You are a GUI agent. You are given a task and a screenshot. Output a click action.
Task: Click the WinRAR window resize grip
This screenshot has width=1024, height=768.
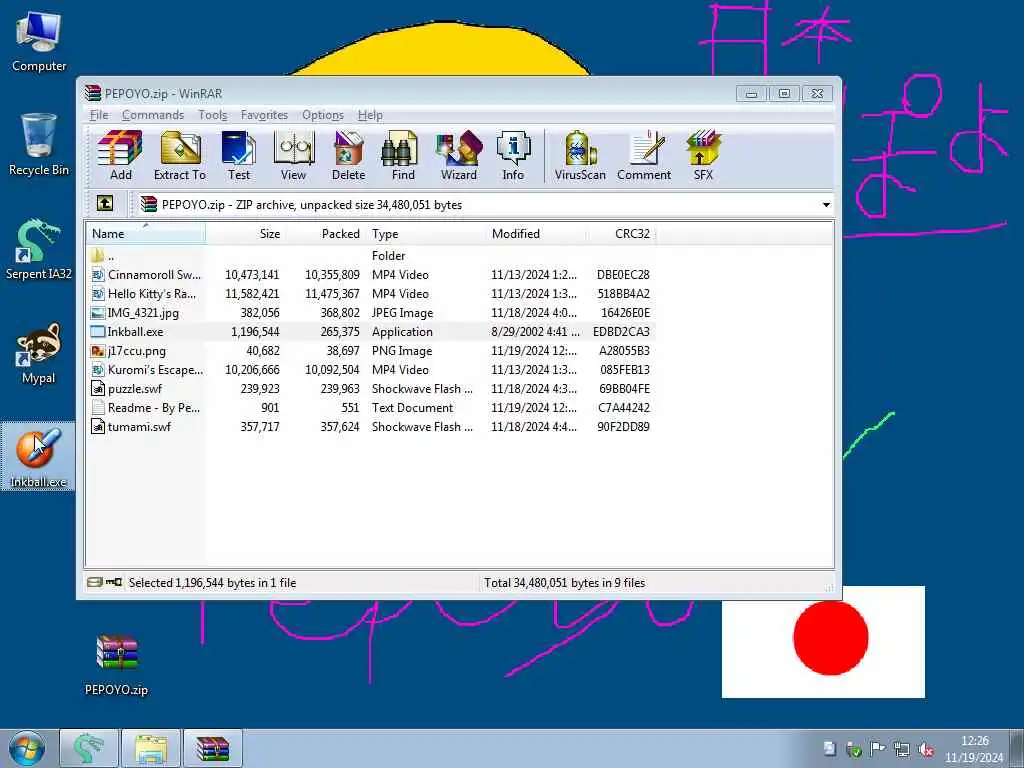[830, 587]
